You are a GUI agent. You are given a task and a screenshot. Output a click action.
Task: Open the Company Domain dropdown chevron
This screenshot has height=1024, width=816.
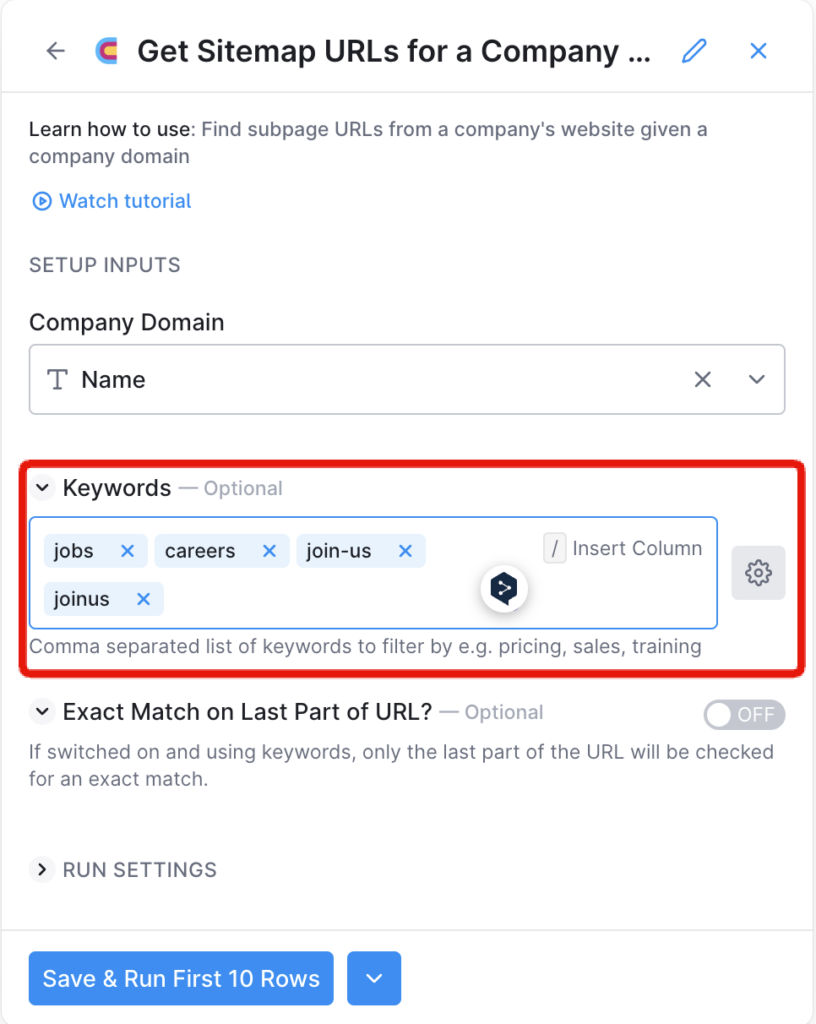[x=757, y=379]
